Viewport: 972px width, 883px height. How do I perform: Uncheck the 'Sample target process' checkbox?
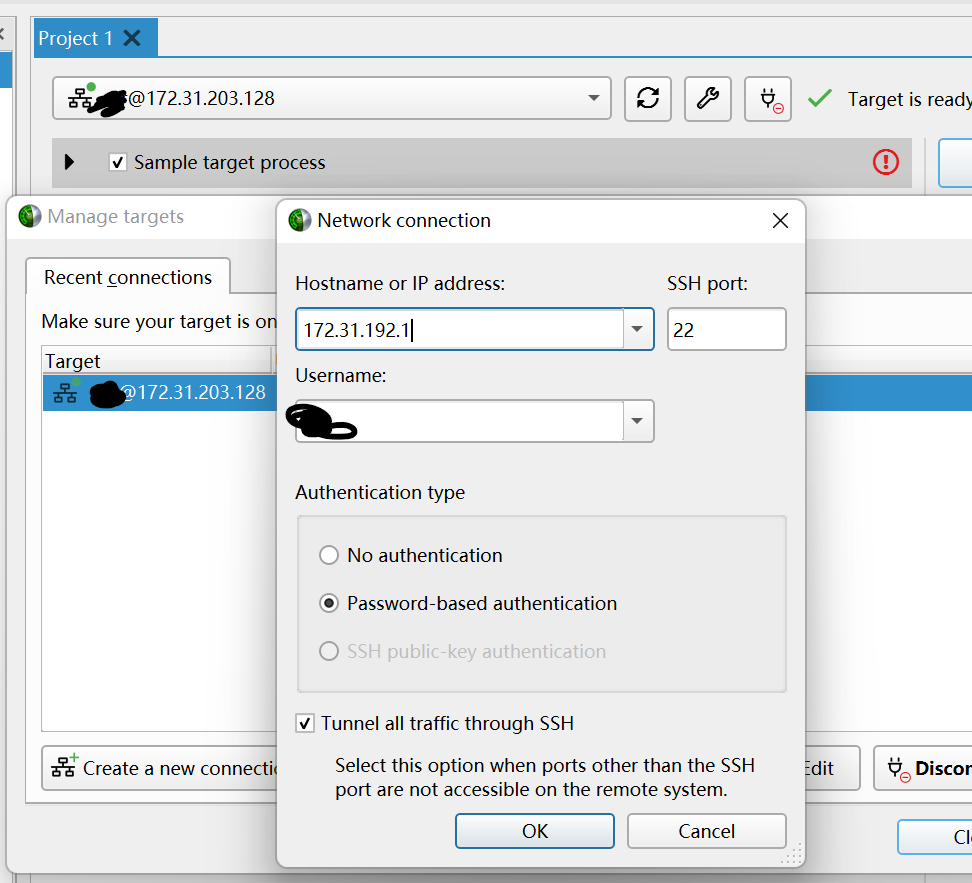115,162
